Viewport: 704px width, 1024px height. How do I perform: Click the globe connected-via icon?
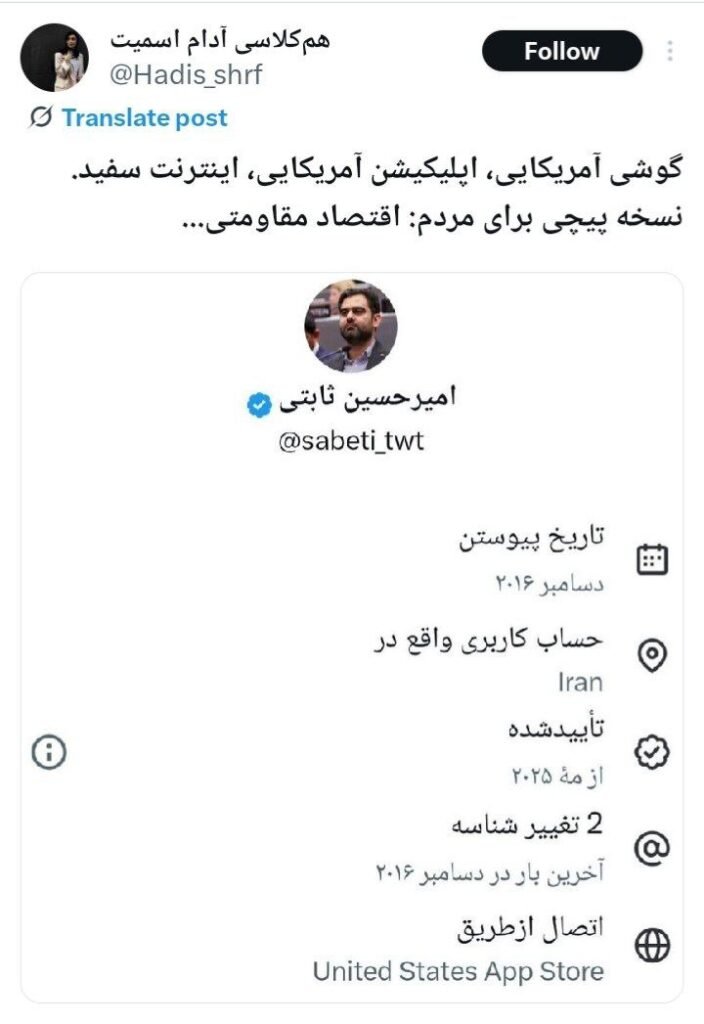[x=653, y=944]
